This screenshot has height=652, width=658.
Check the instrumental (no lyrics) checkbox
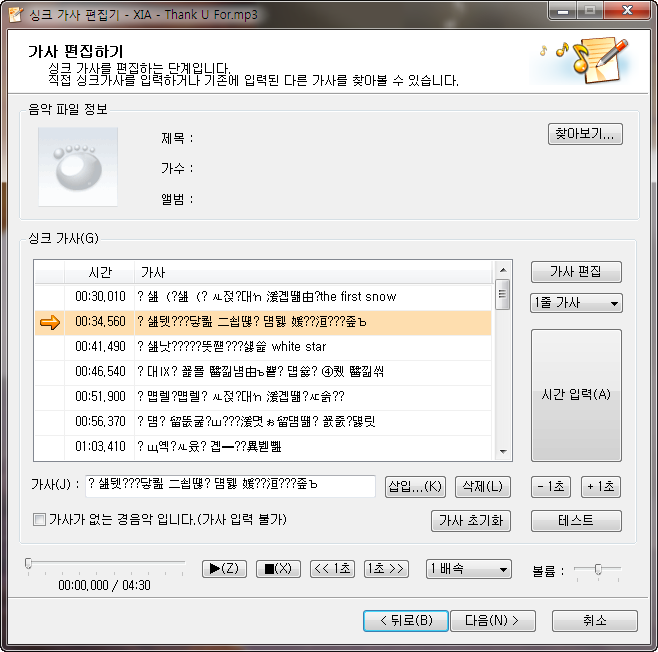point(39,520)
